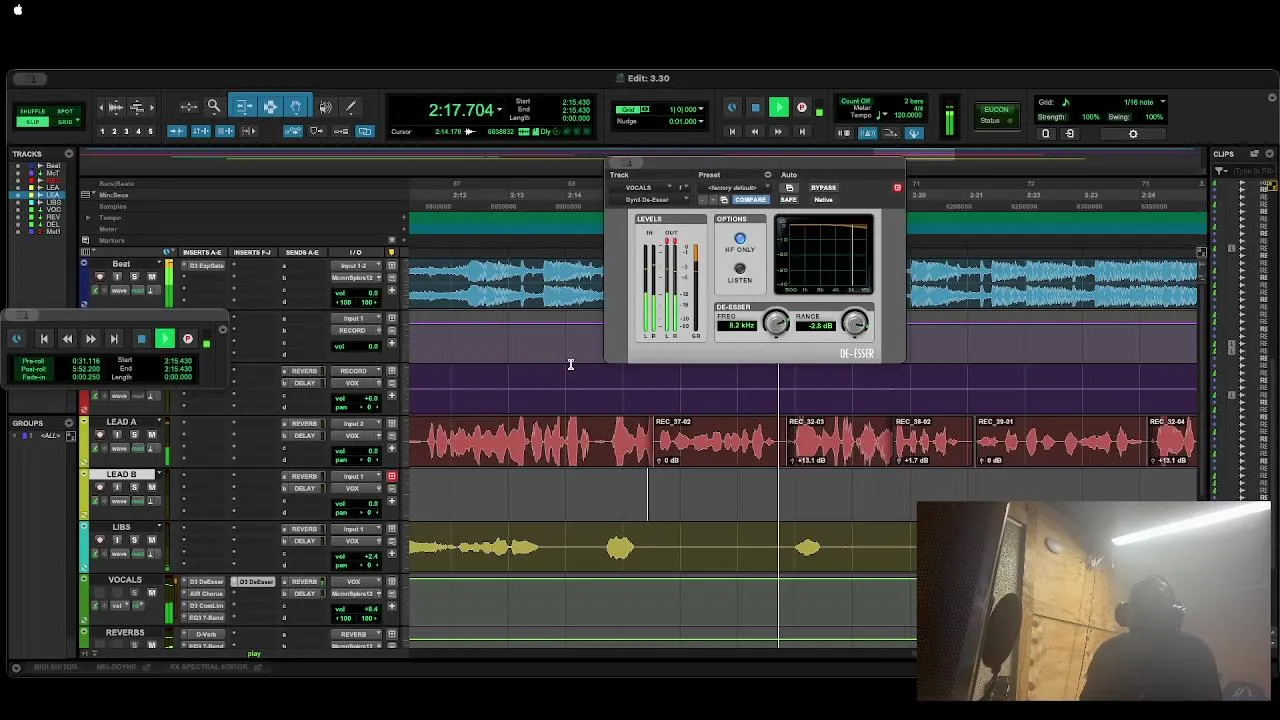Select the Selector tool
Image resolution: width=1280 pixels, height=720 pixels.
click(270, 106)
